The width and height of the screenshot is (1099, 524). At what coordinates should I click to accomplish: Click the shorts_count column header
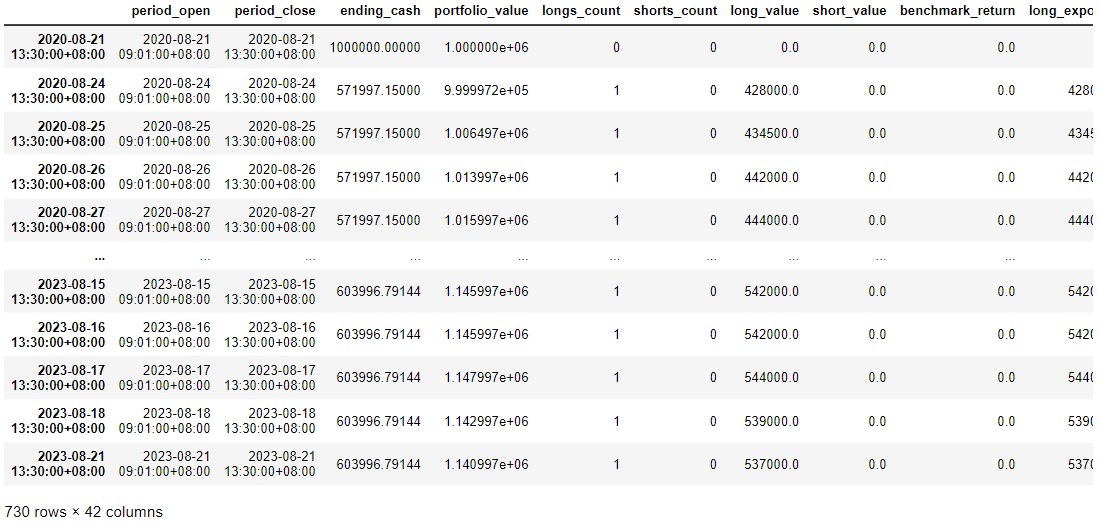point(675,11)
